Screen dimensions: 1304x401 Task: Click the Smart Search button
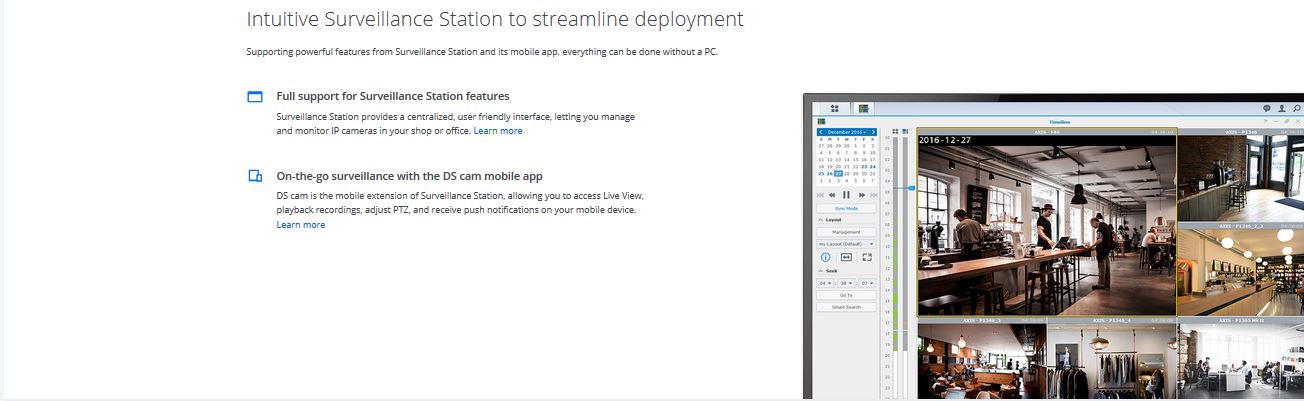coord(847,307)
